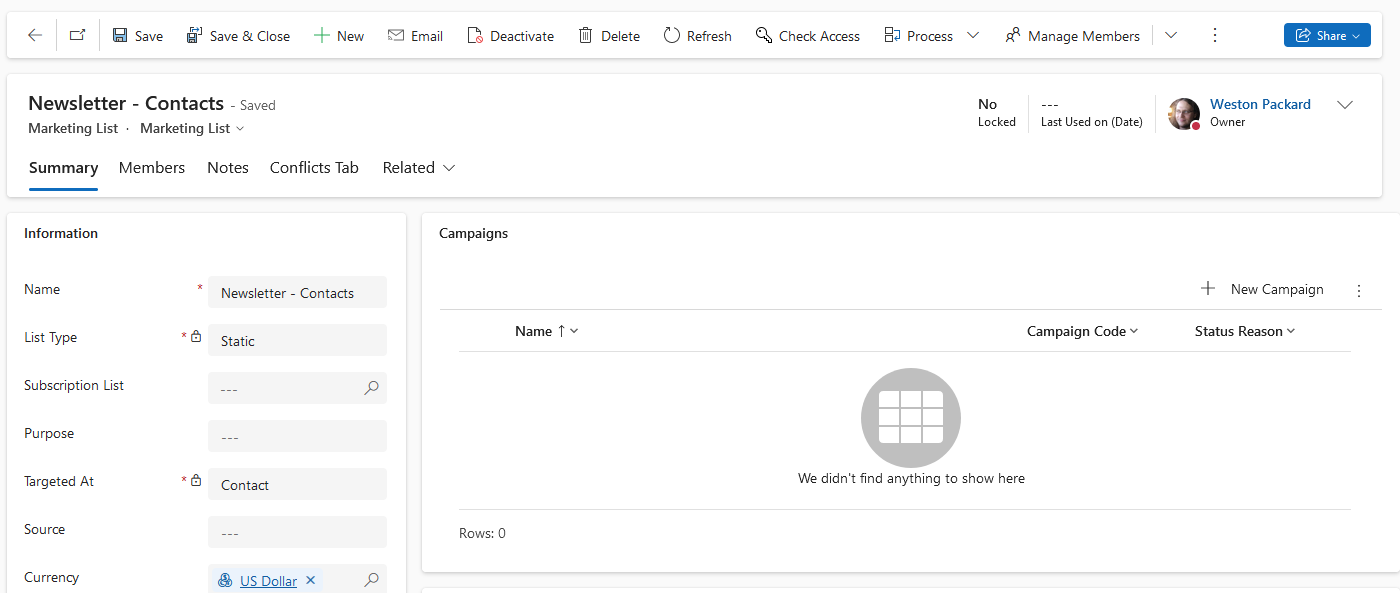Open the Conflicts Tab
1400x593 pixels.
tap(314, 168)
